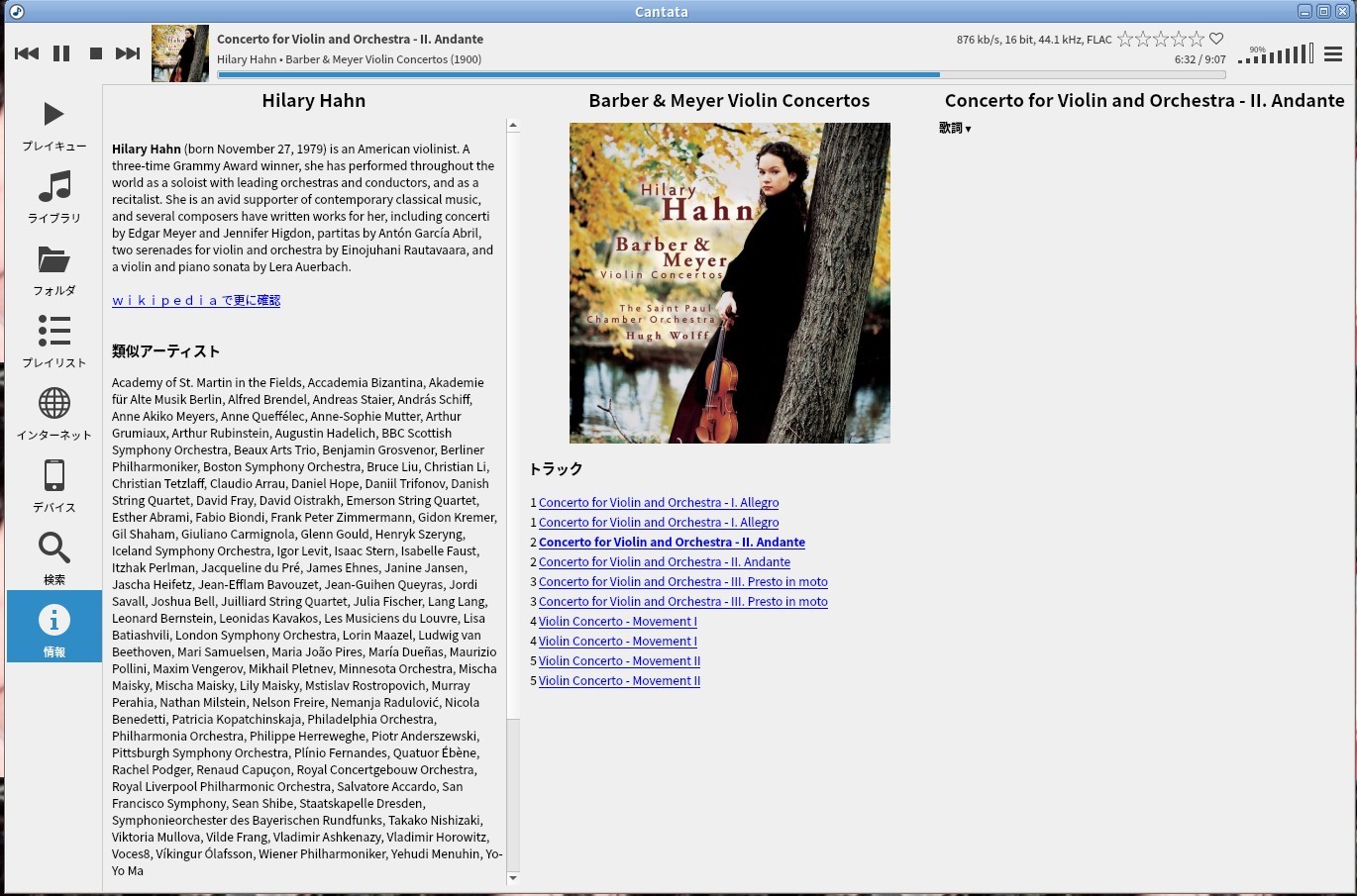
Task: Open the Devices (デバイス) view
Action: (x=54, y=486)
